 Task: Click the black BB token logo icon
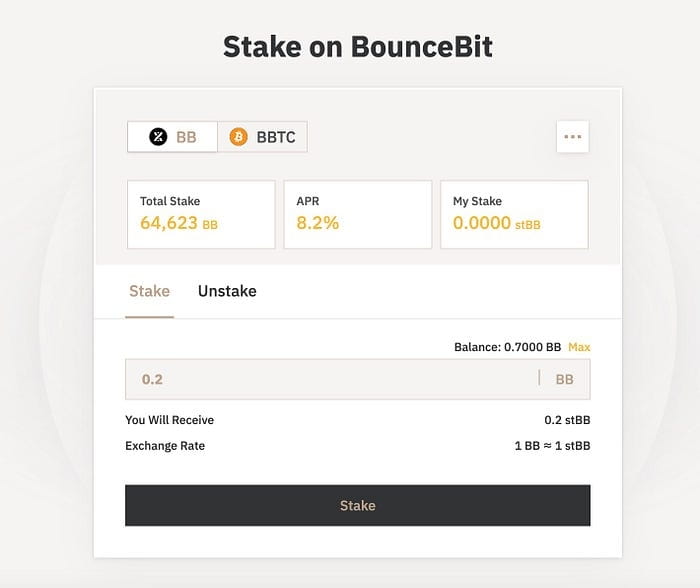[x=158, y=137]
